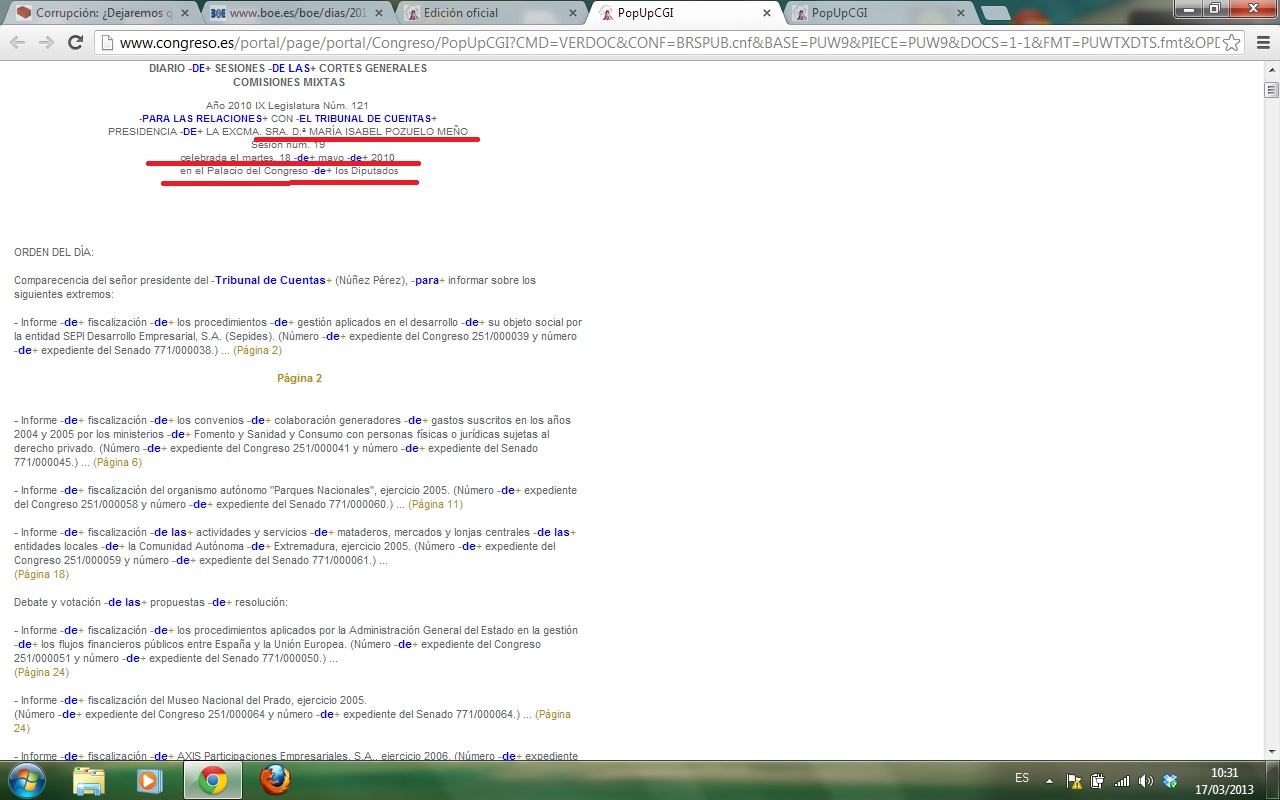Close the "Corrupción" tab

(x=184, y=13)
